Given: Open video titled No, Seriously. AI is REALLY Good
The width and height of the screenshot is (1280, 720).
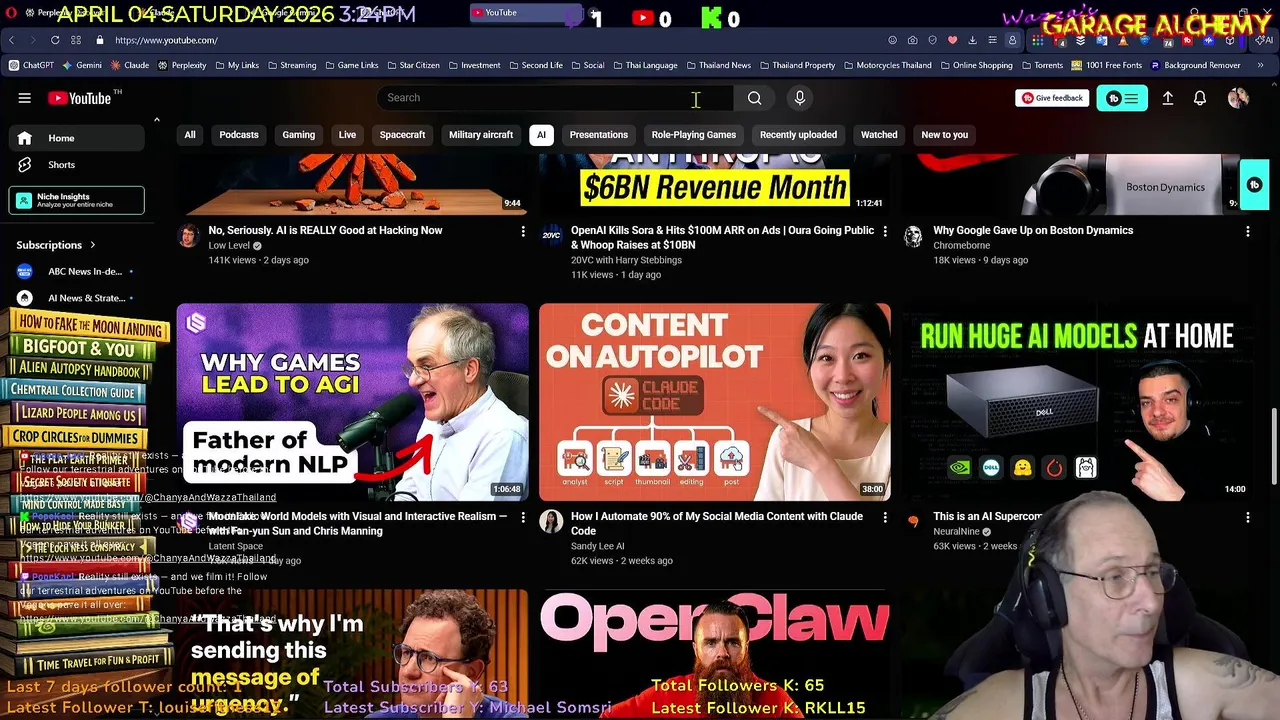Looking at the screenshot, I should tap(325, 230).
